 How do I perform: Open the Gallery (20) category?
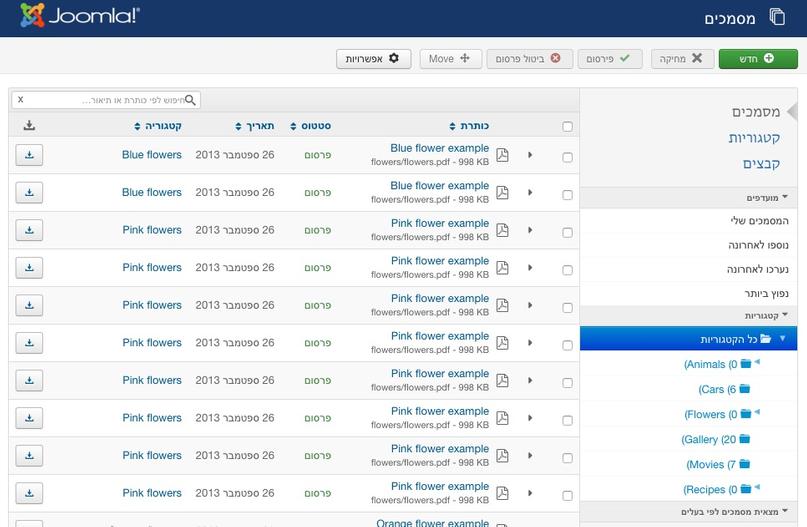709,439
